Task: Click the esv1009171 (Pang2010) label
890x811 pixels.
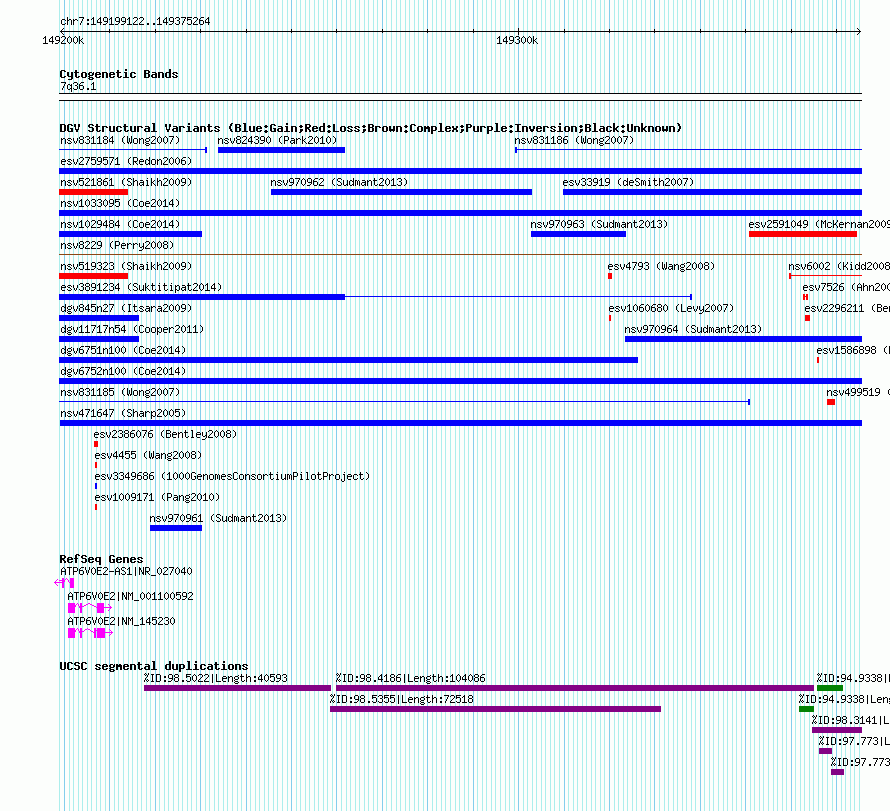Action: click(x=157, y=497)
